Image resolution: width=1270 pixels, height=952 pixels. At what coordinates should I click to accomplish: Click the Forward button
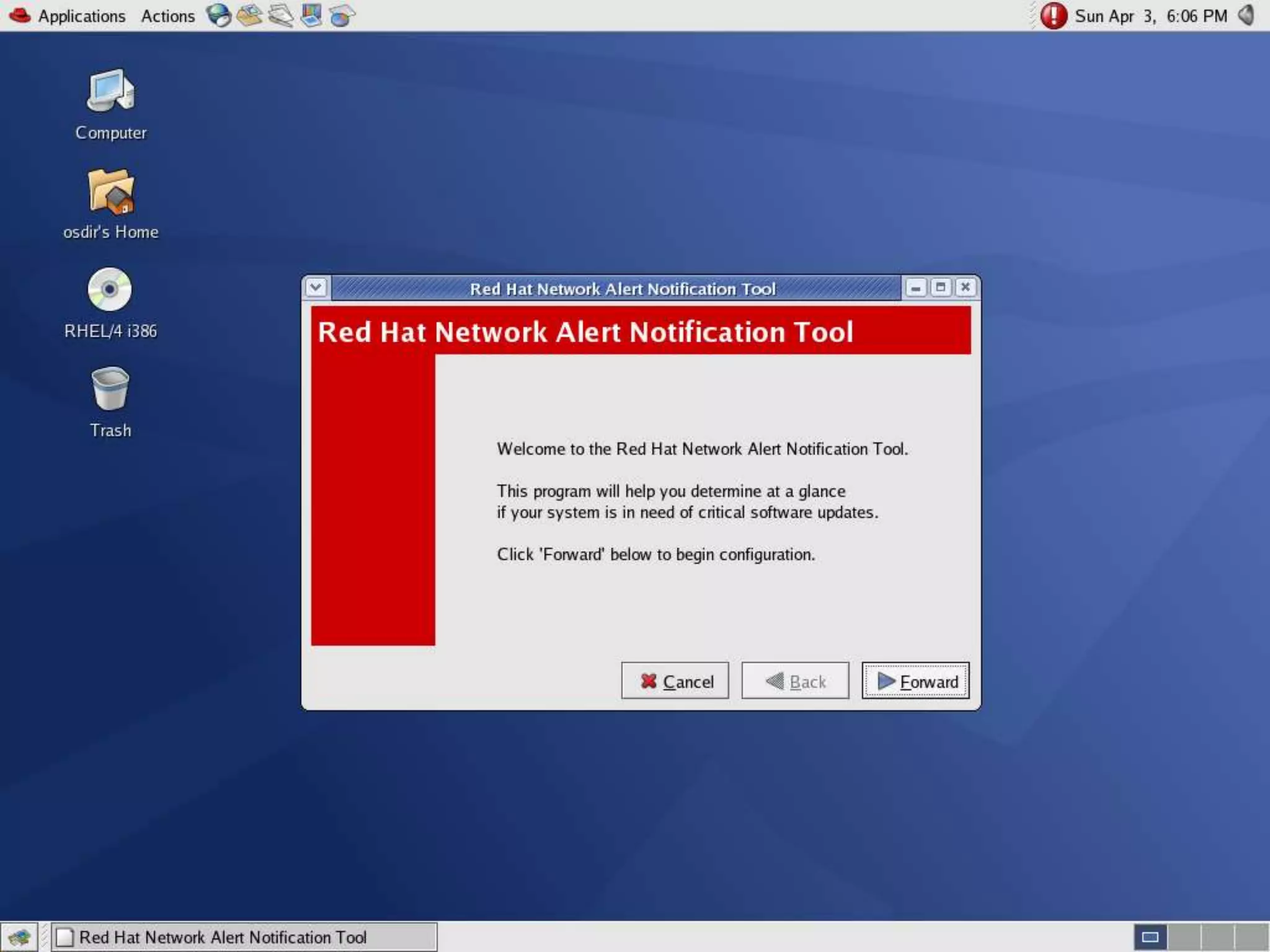[915, 681]
